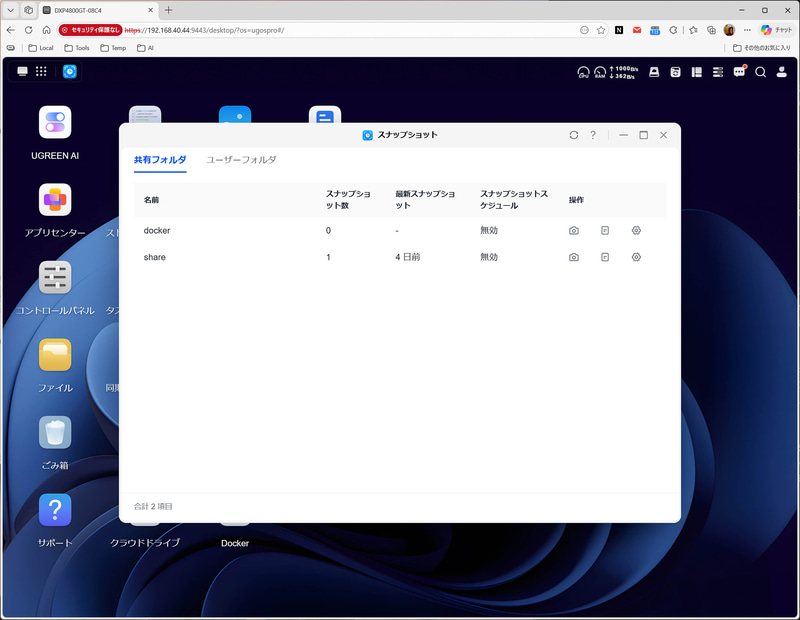Reload the browser page
800x620 pixels.
pyautogui.click(x=29, y=30)
